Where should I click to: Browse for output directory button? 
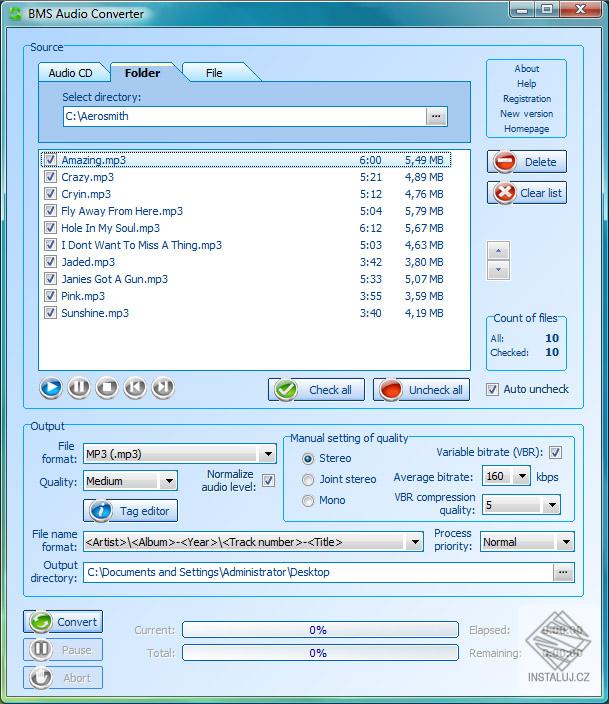point(563,572)
